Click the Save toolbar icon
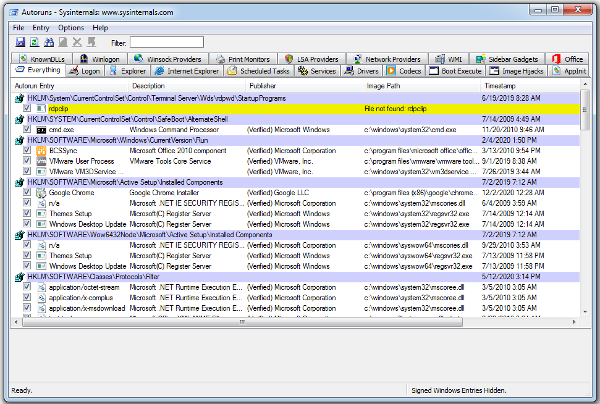Viewport: 600px width, 404px height. (19, 43)
